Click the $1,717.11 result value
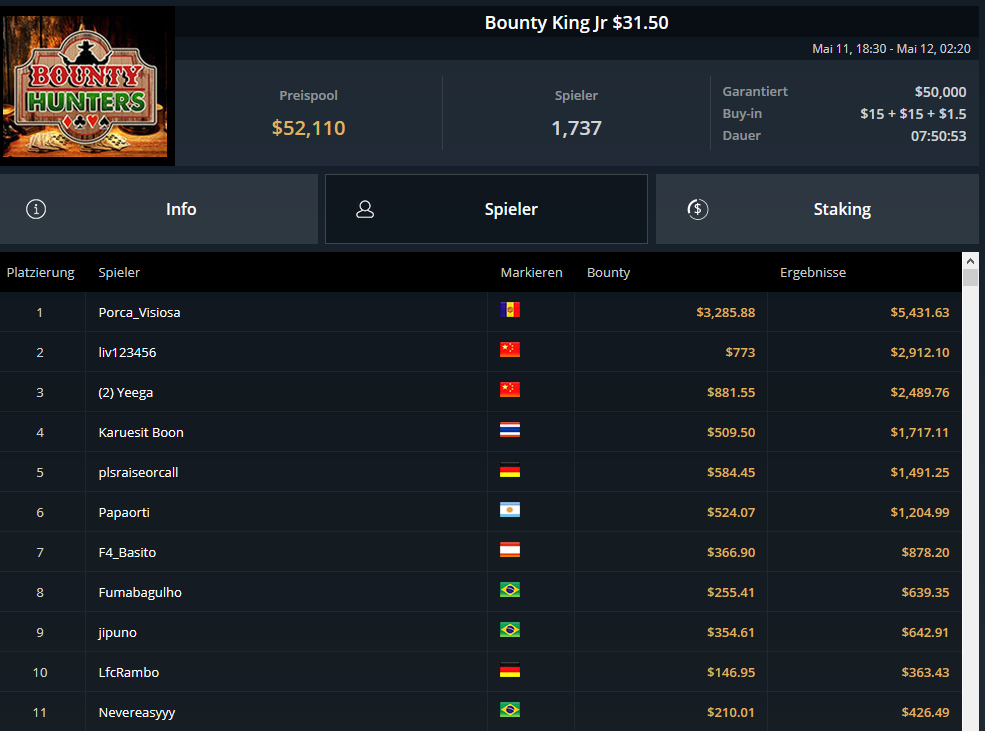Screen dimensions: 985x731 click(x=920, y=432)
